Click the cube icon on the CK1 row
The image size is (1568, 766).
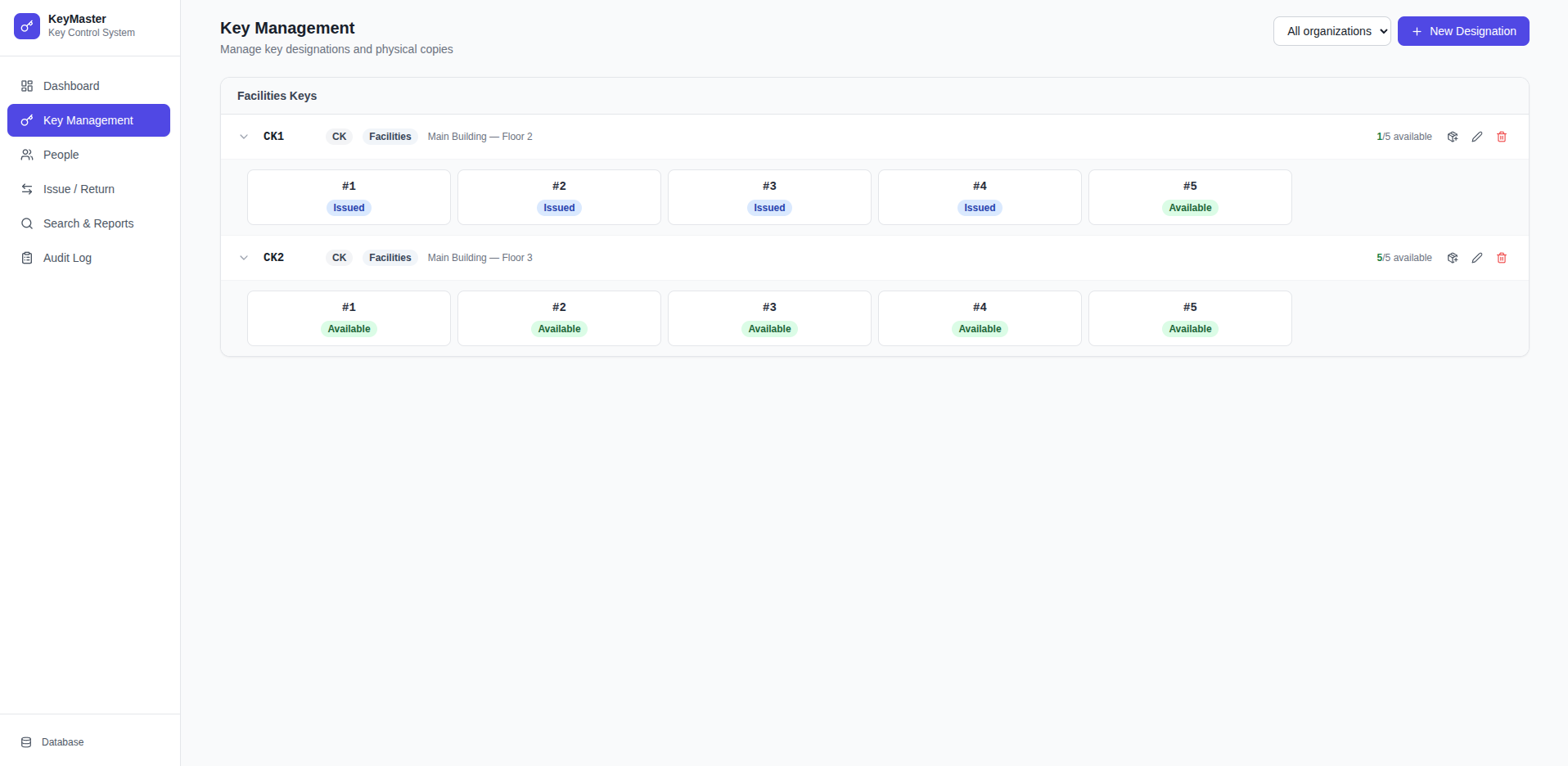[1453, 137]
